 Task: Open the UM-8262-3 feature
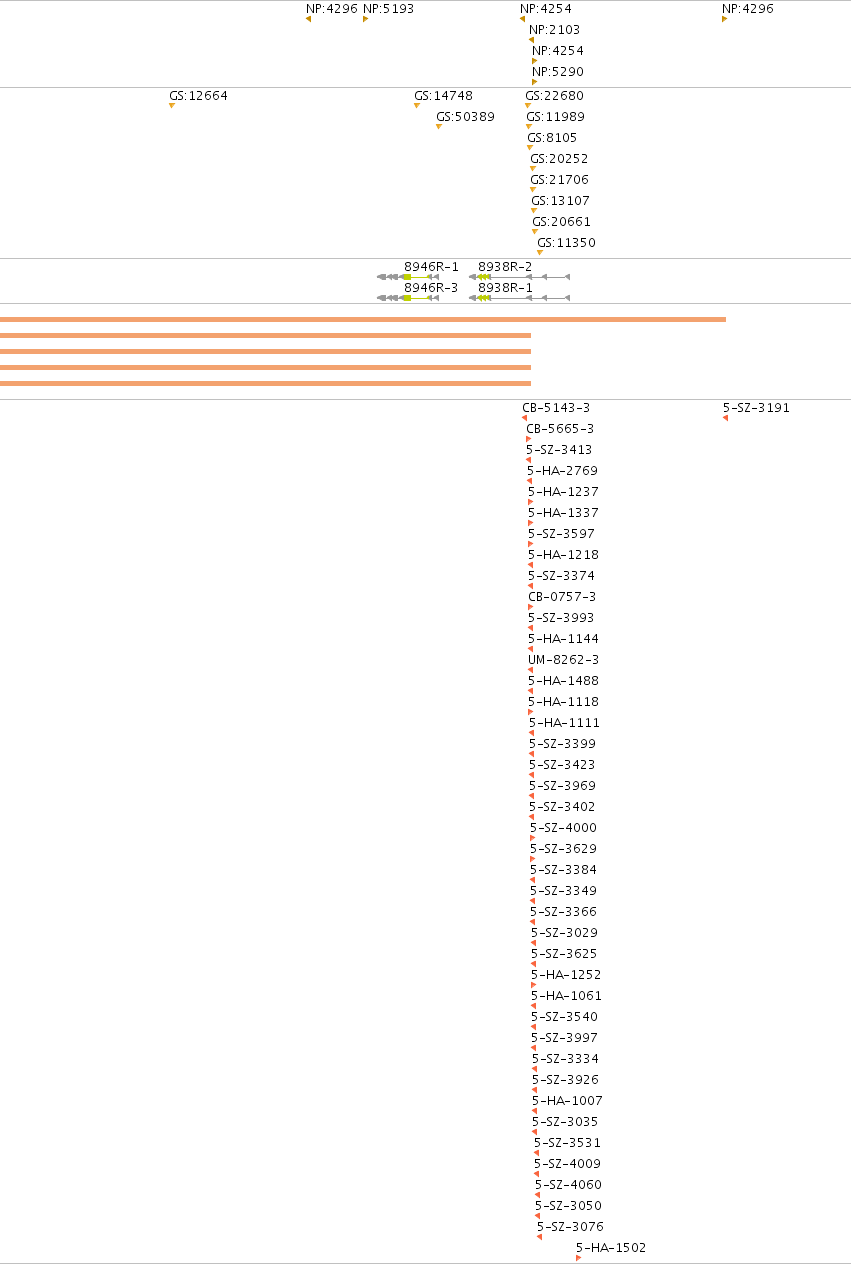(x=564, y=660)
